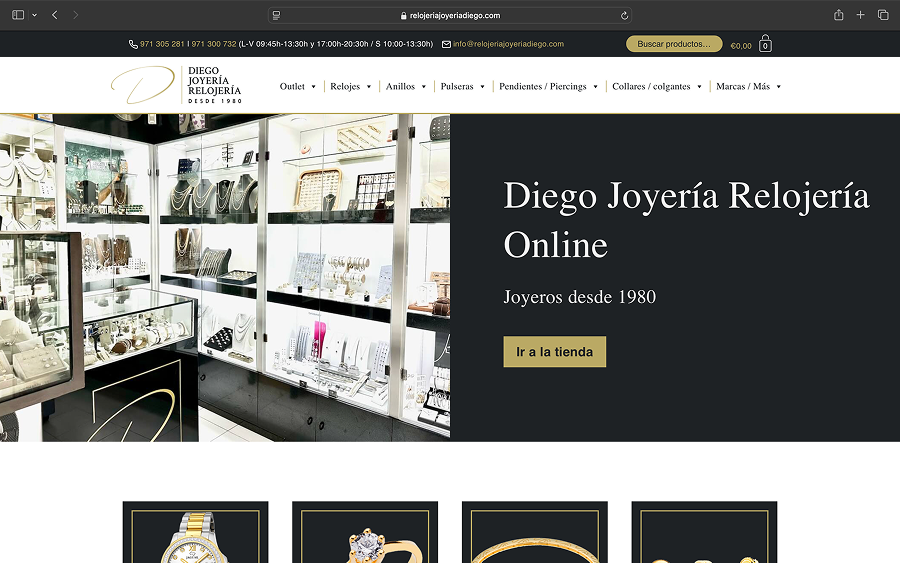Click the Diego Joyería Relojería logo
Screen dimensions: 900x563
tap(177, 85)
